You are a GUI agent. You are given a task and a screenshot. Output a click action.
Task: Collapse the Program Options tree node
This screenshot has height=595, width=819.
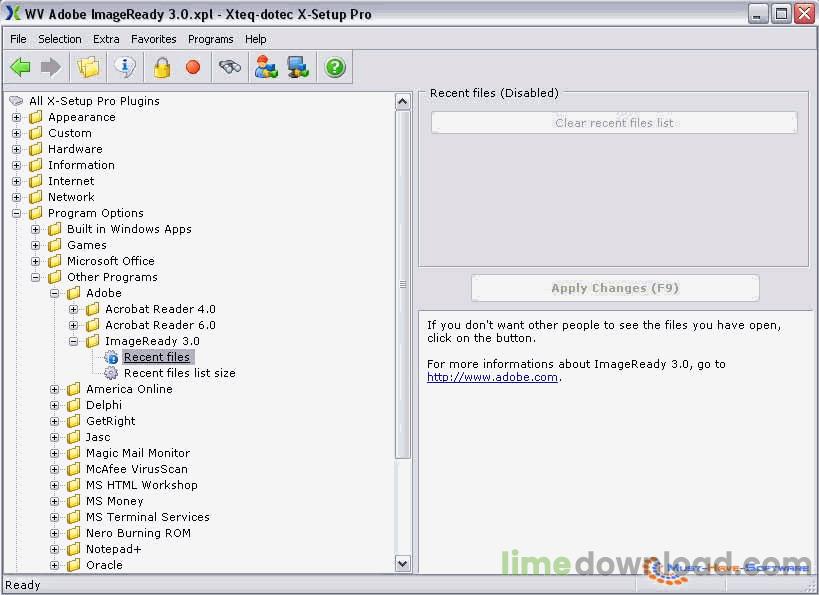click(x=16, y=213)
